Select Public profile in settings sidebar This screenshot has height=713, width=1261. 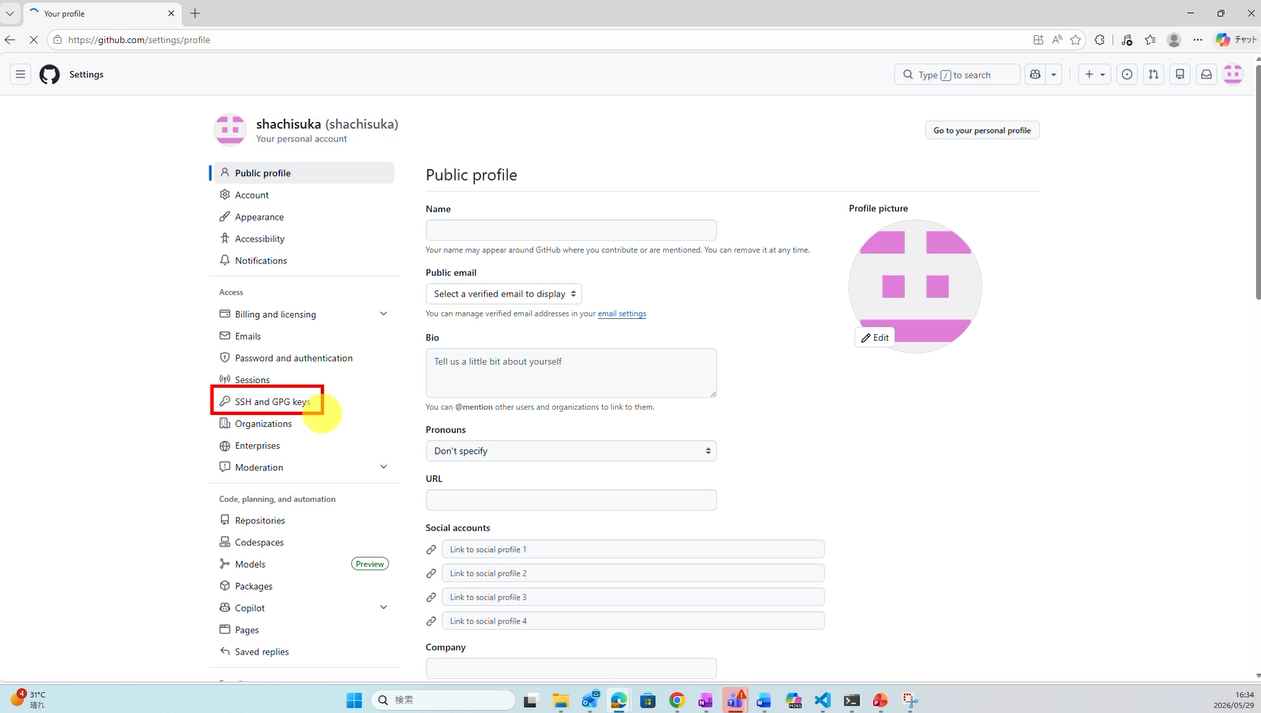304,173
